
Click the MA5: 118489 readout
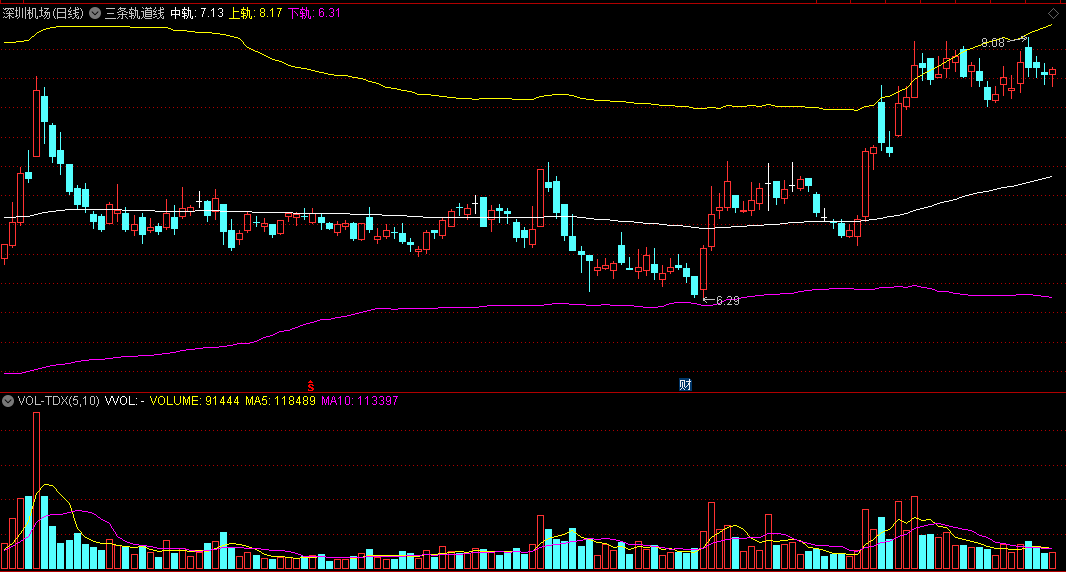click(x=280, y=401)
